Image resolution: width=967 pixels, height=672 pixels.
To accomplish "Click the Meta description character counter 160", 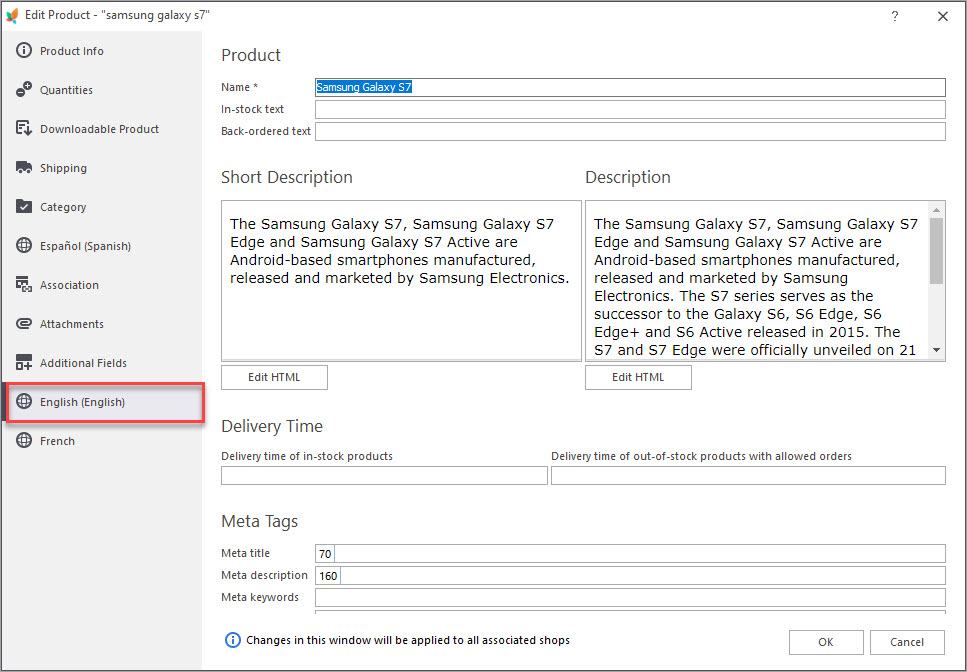I will pyautogui.click(x=328, y=576).
